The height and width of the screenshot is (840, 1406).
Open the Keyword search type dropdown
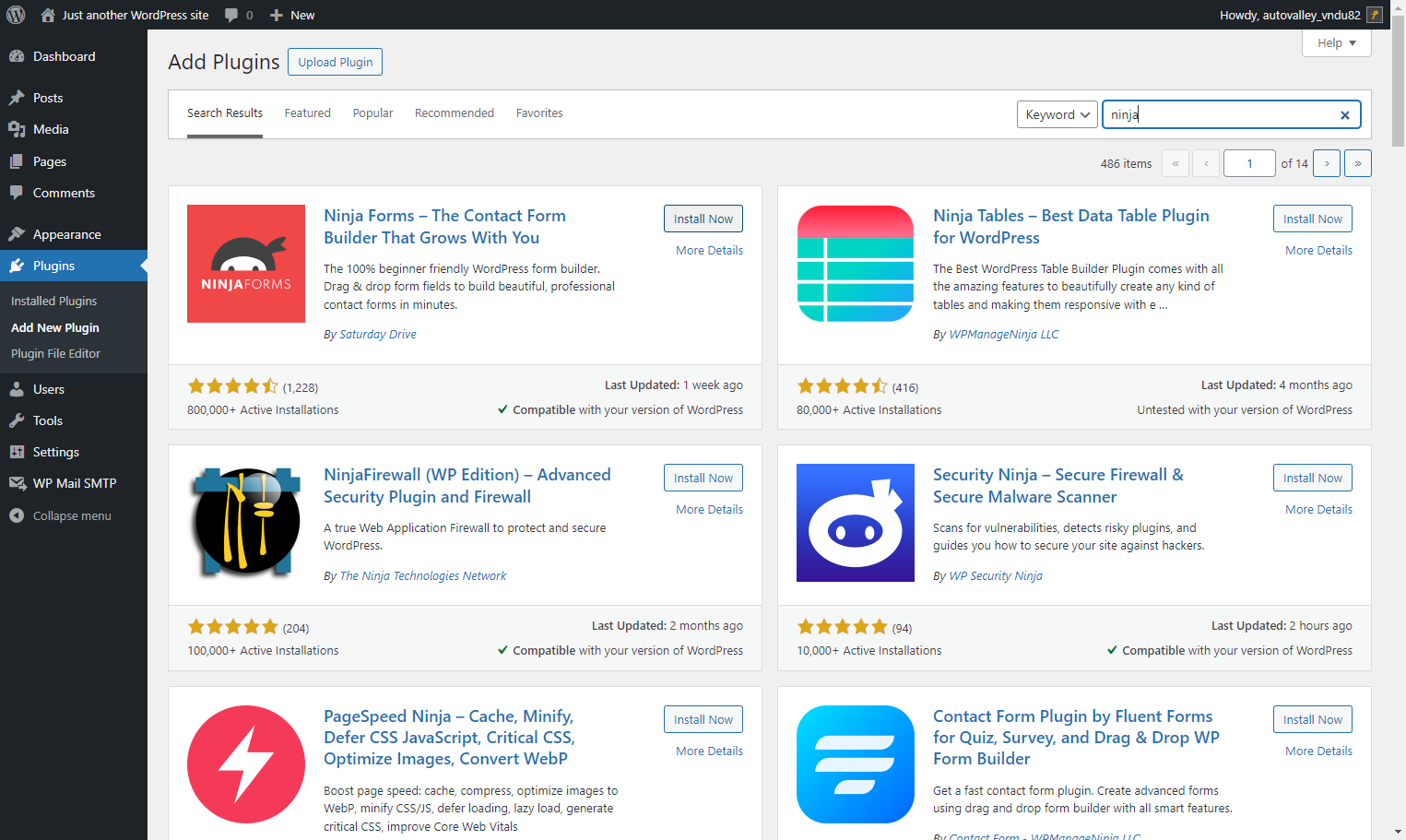click(1057, 114)
